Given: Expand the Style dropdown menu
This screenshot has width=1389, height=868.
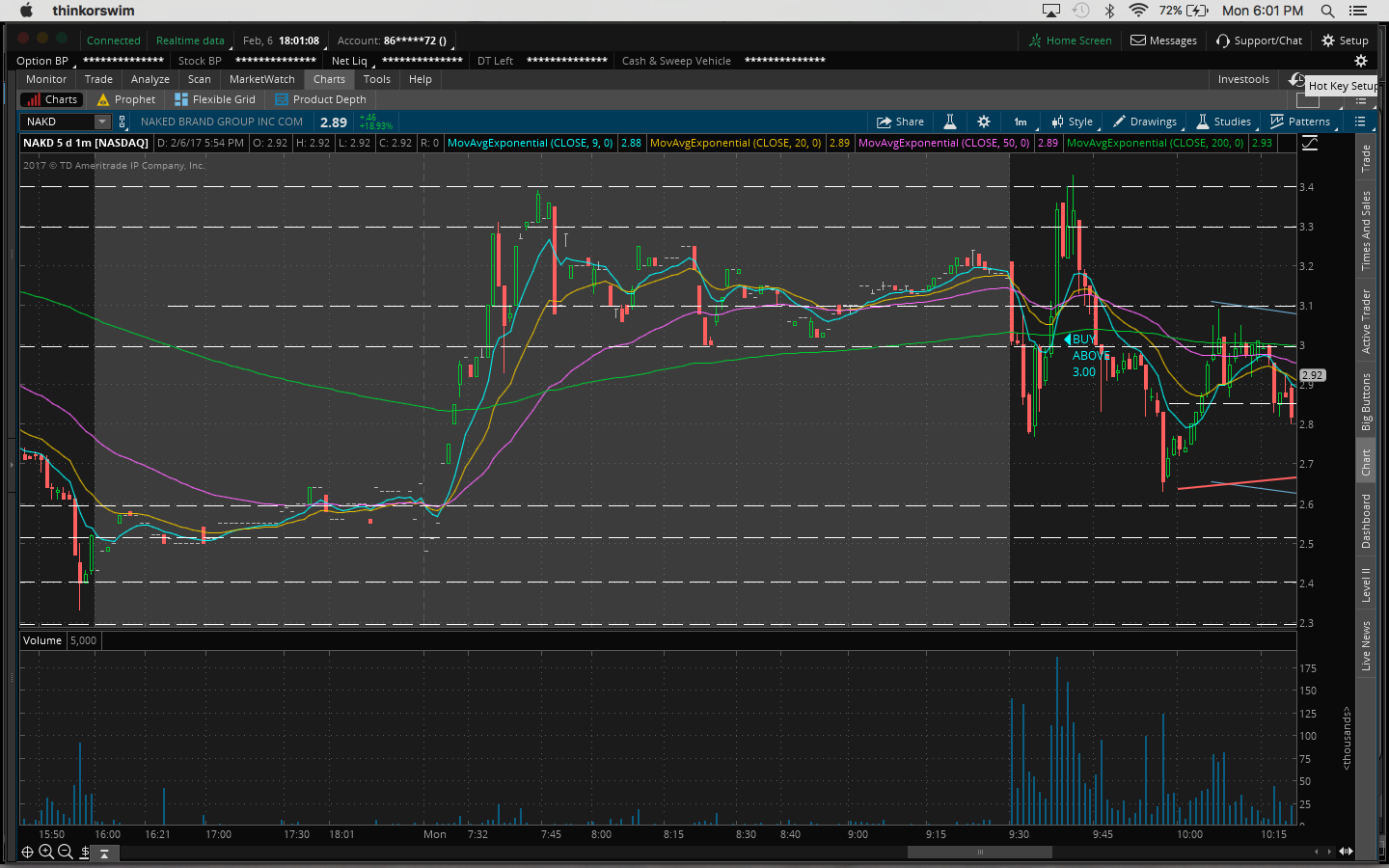Looking at the screenshot, I should (x=1073, y=122).
